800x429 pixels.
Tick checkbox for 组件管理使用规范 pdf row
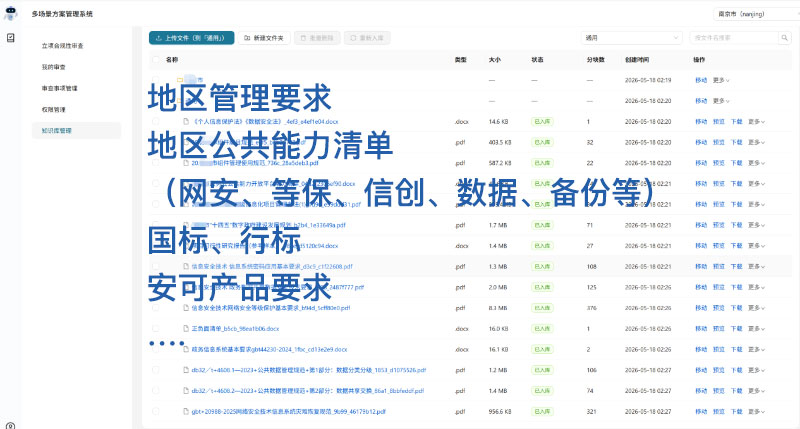click(x=156, y=163)
